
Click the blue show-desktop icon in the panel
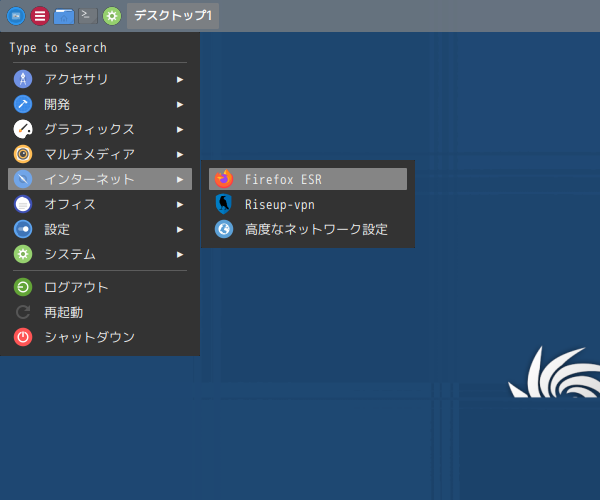[16, 16]
